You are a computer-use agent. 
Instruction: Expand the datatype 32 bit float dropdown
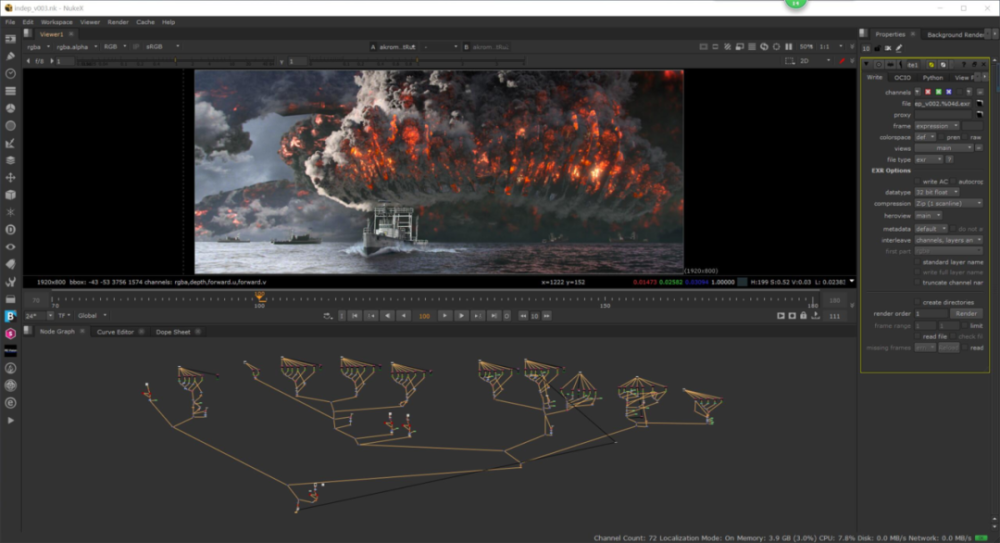[x=937, y=192]
